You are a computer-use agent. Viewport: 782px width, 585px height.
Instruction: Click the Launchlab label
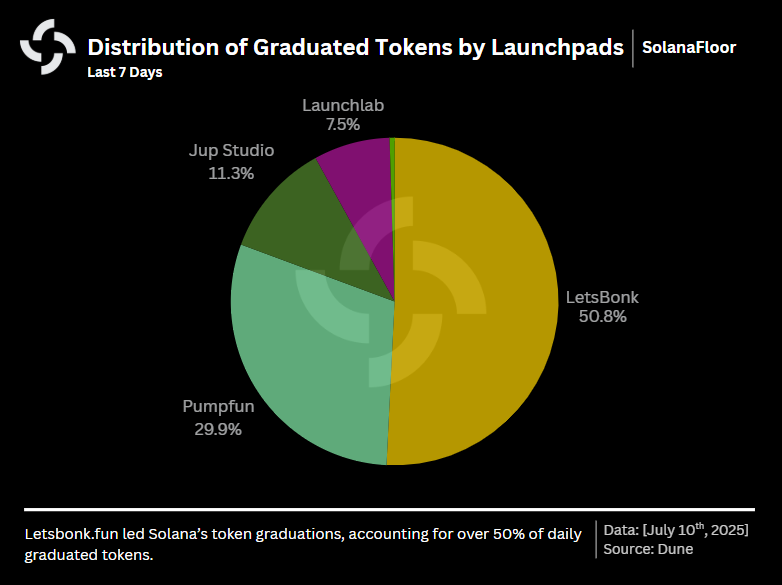[343, 105]
